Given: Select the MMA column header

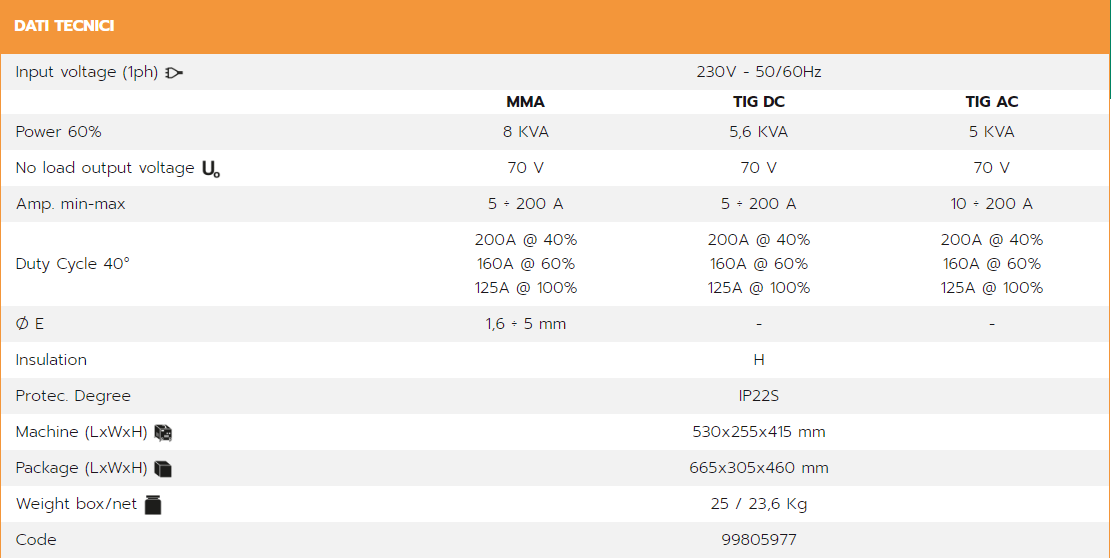Looking at the screenshot, I should (x=526, y=102).
